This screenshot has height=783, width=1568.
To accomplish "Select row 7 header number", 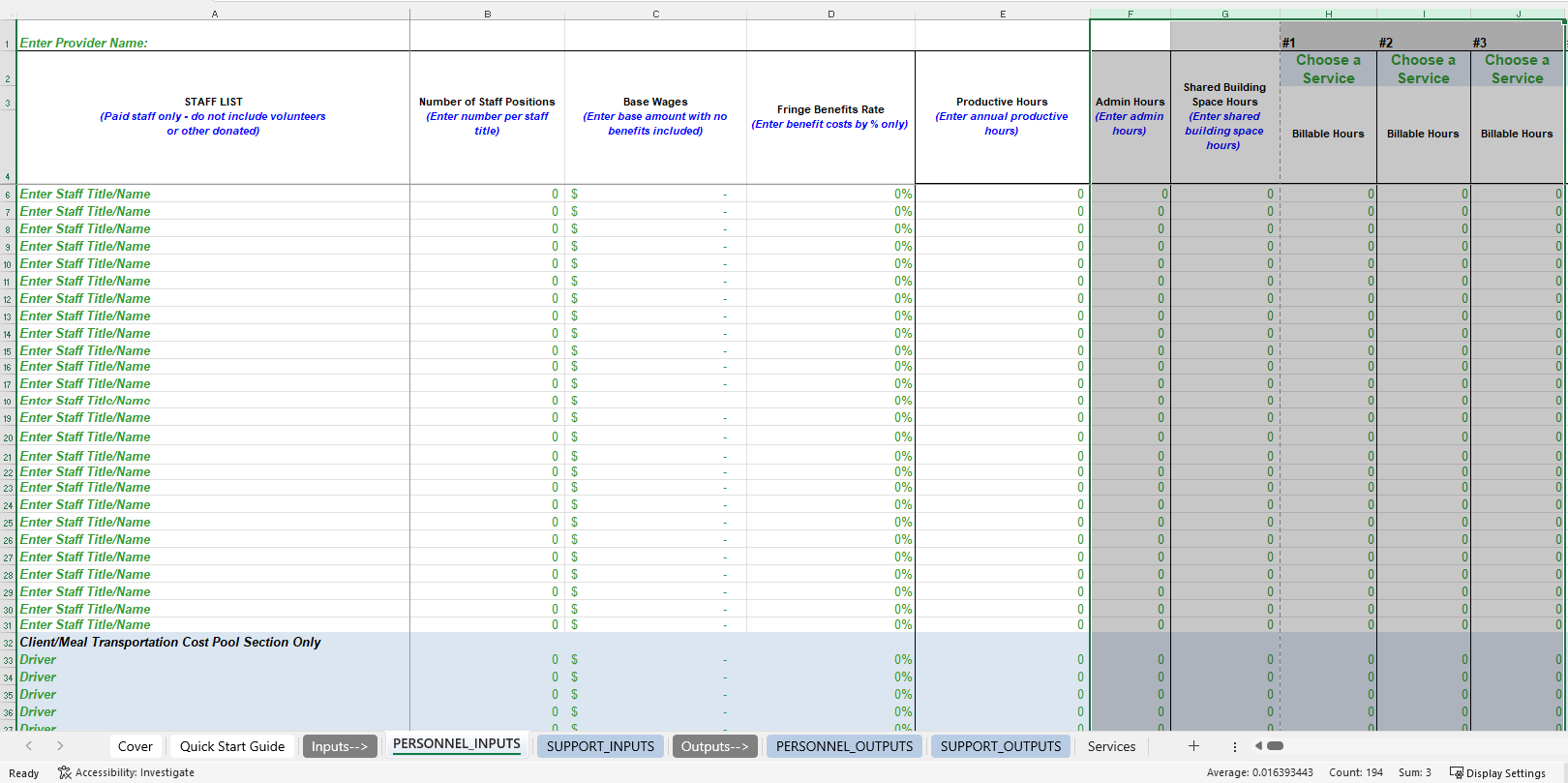I will click(8, 212).
